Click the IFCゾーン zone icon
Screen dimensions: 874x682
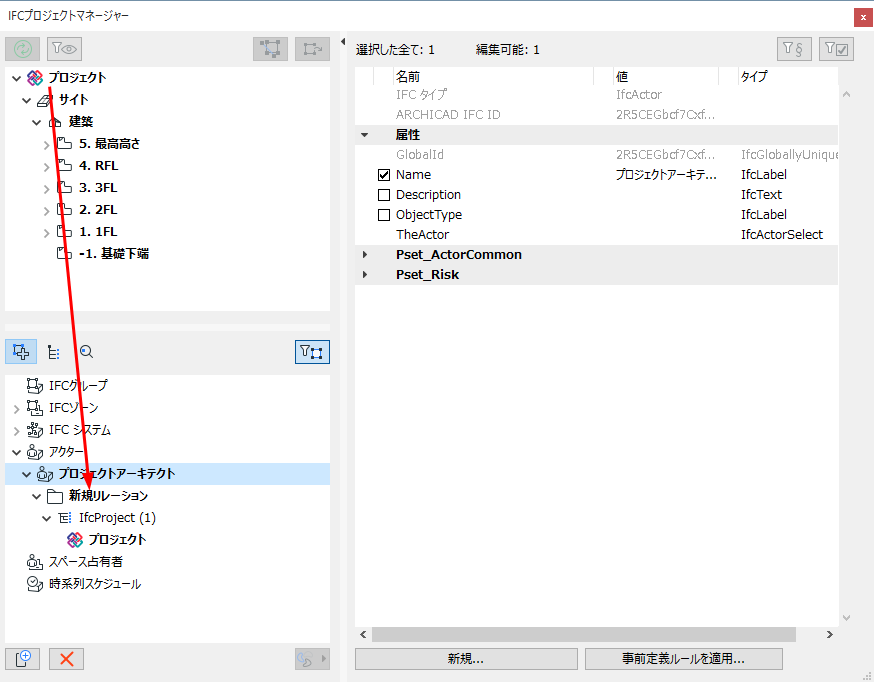(35, 408)
